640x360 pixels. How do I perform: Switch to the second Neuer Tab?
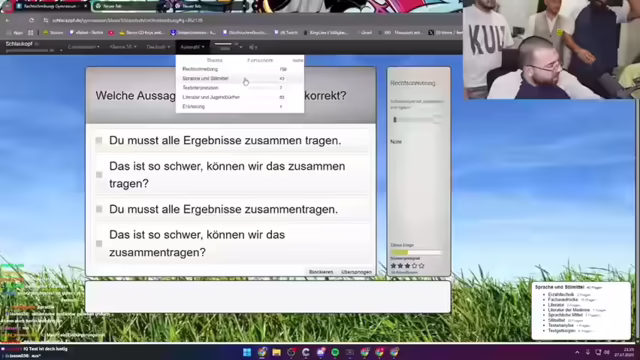tap(130, 6)
